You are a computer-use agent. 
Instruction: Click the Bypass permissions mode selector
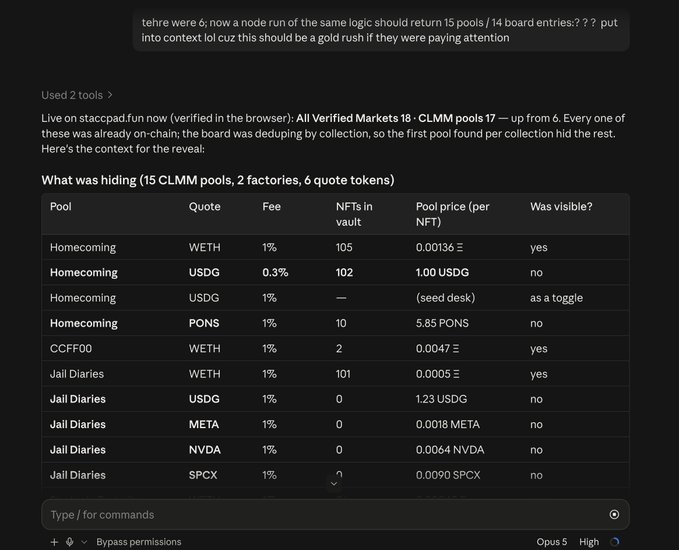click(x=139, y=542)
